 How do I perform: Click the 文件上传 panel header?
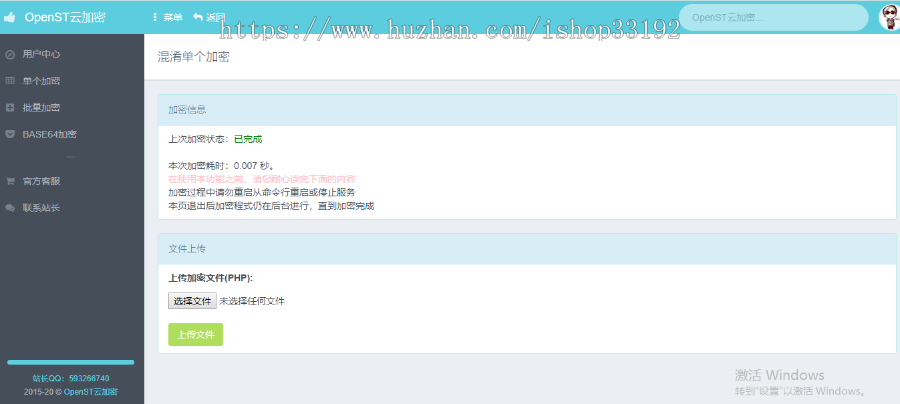[527, 249]
